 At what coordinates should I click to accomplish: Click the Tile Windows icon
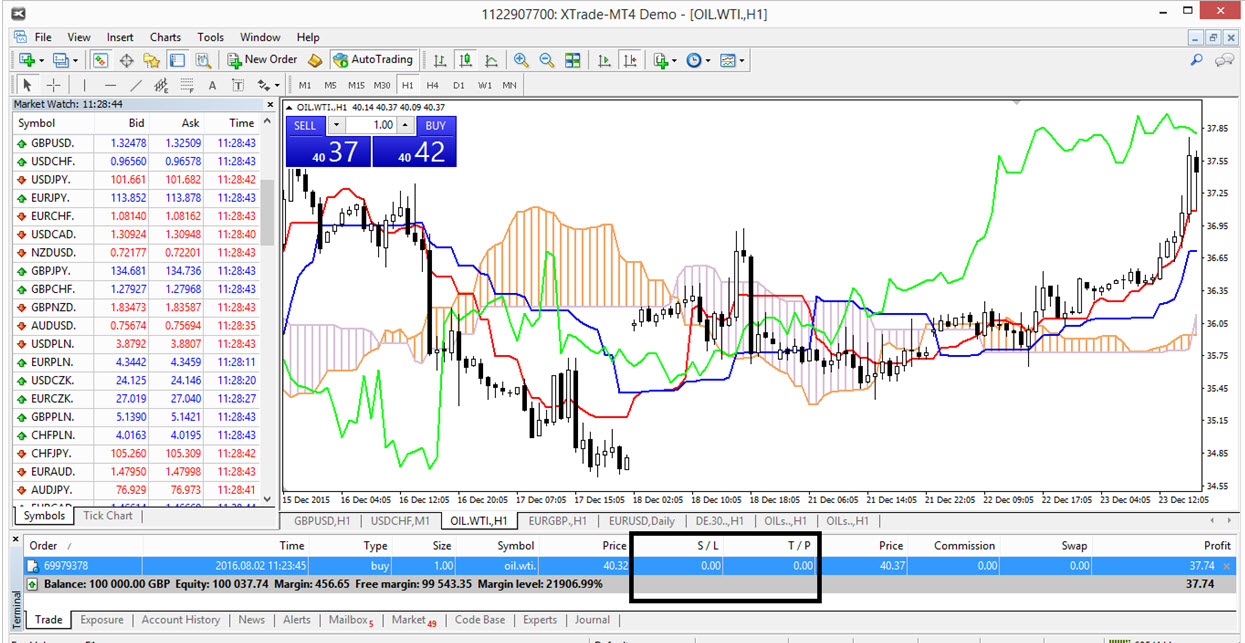(x=573, y=60)
